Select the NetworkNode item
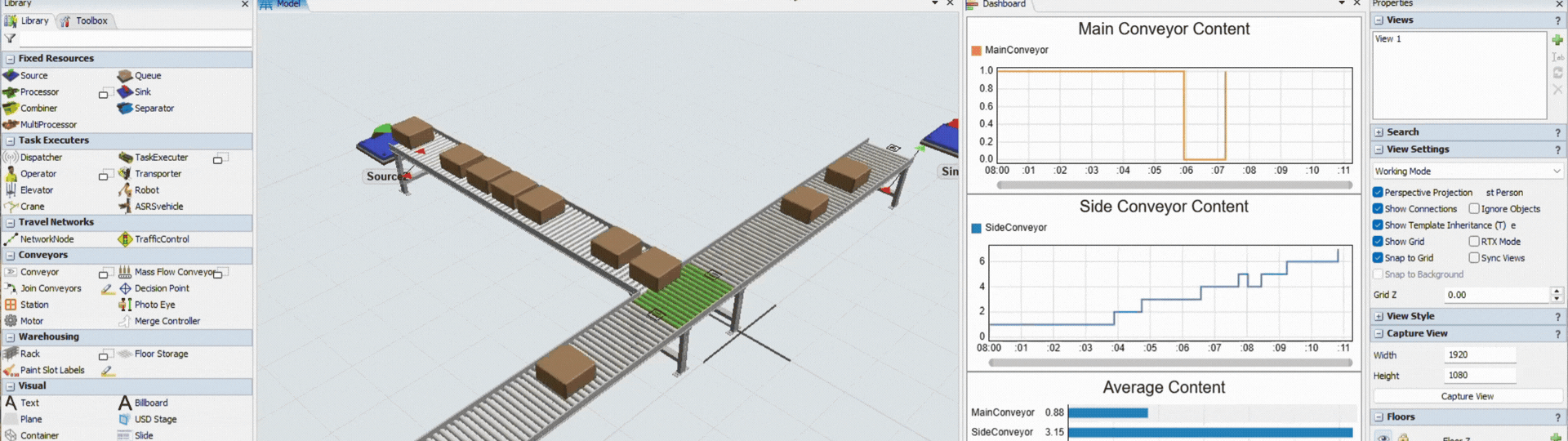Image resolution: width=1568 pixels, height=441 pixels. tap(39, 239)
